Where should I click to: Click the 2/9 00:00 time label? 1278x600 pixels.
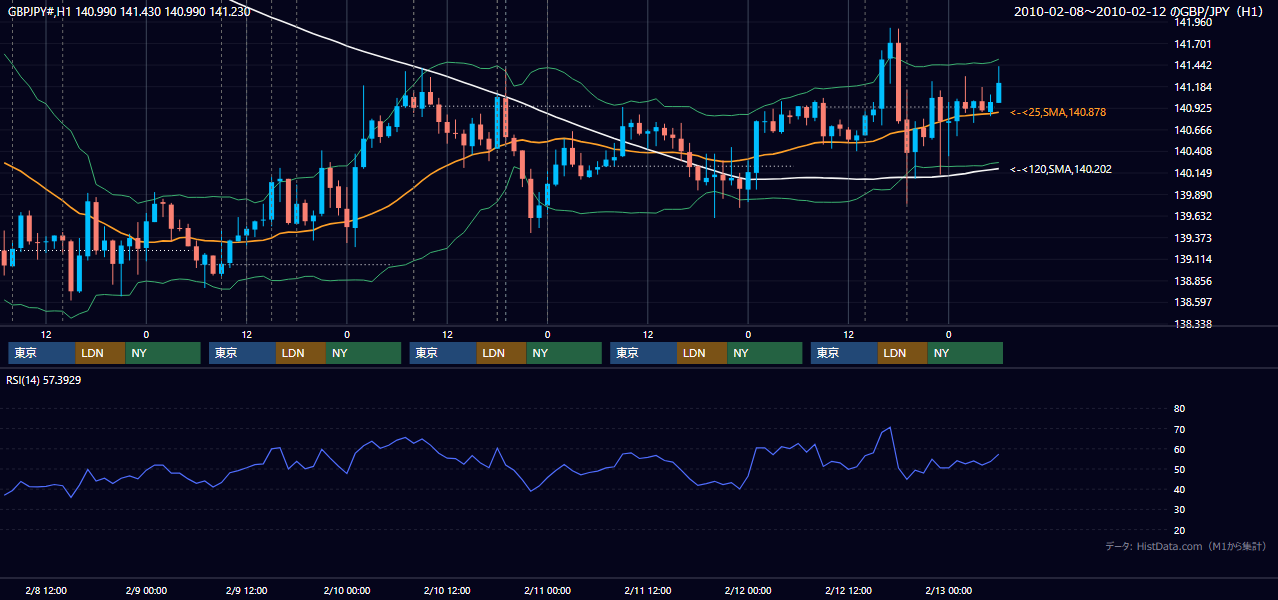click(x=146, y=590)
